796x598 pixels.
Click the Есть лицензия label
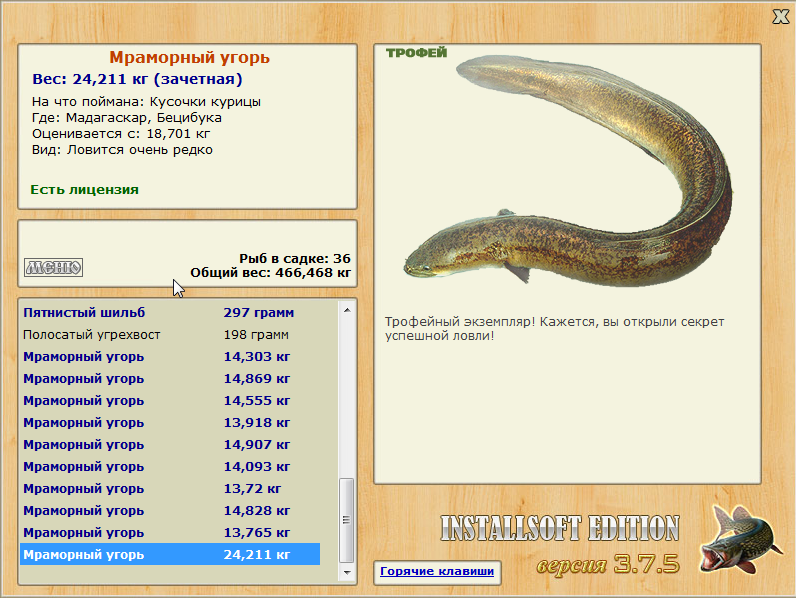click(x=84, y=190)
